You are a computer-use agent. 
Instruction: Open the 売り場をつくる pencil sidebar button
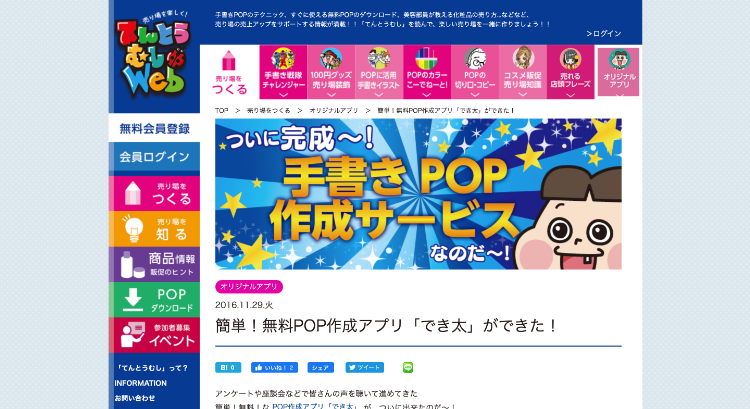[x=154, y=194]
